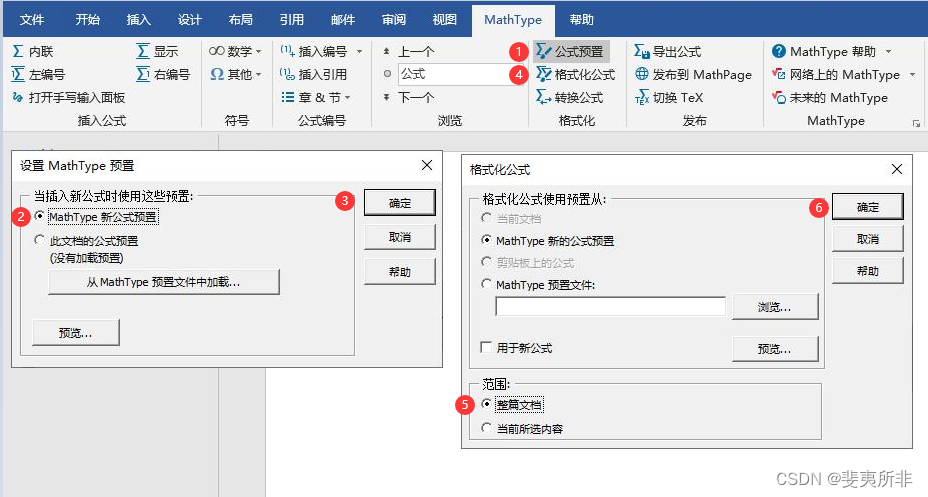The width and height of the screenshot is (928, 497).
Task: Toggle TeX with 切换 TeX
Action: 669,98
